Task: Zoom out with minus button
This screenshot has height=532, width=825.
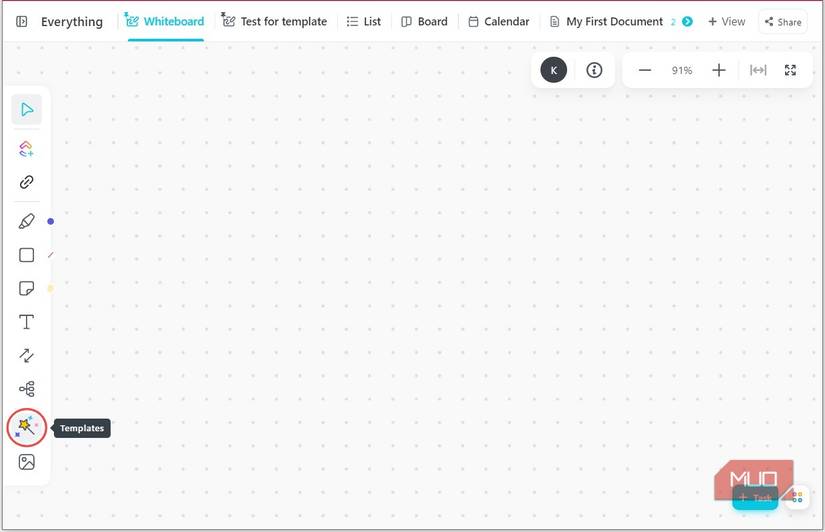Action: [x=645, y=70]
